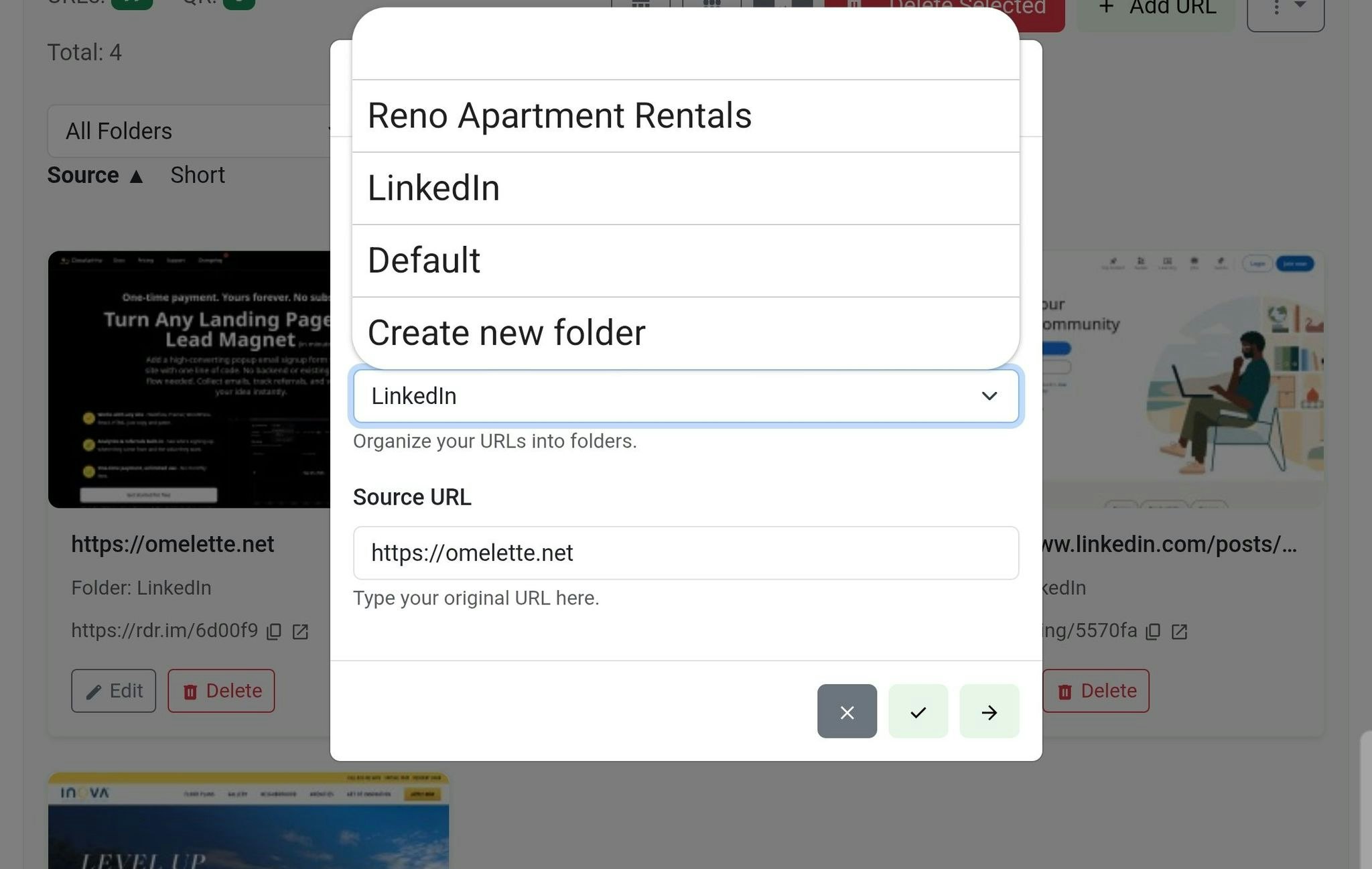The image size is (1372, 869).
Task: Open the All Folders filter dropdown
Action: tap(192, 131)
